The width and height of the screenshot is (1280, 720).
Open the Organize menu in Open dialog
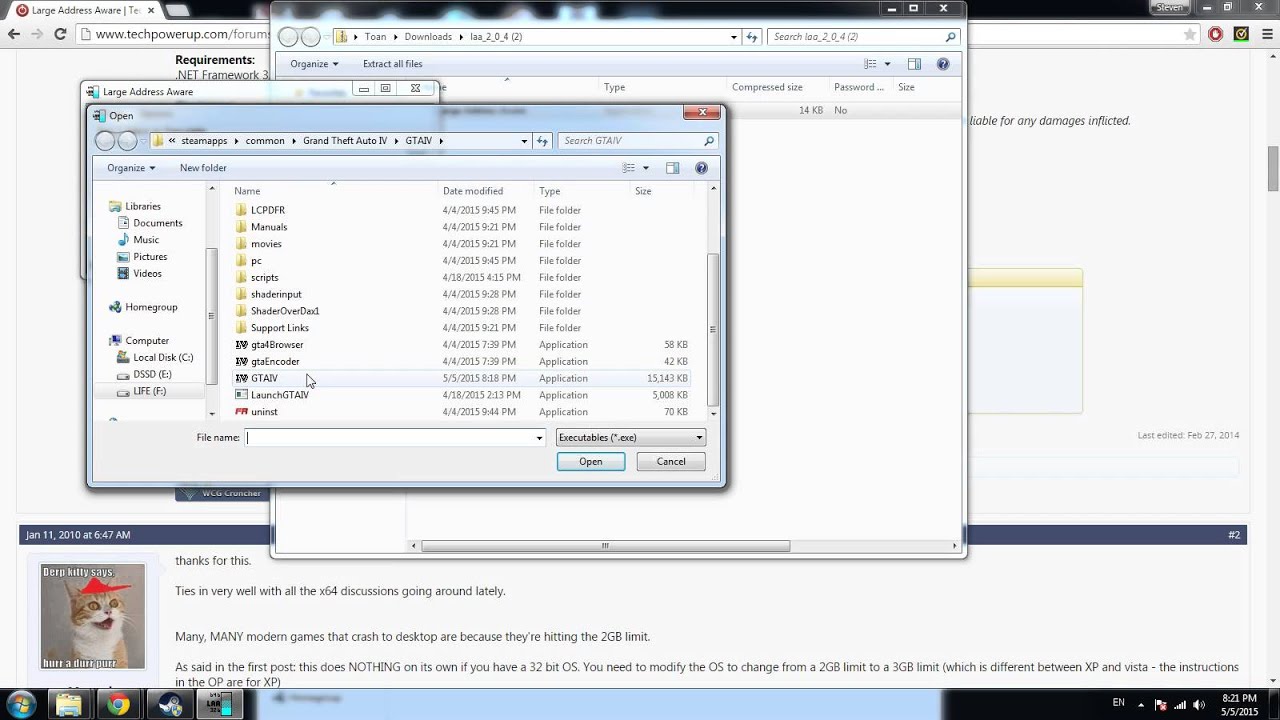[131, 168]
